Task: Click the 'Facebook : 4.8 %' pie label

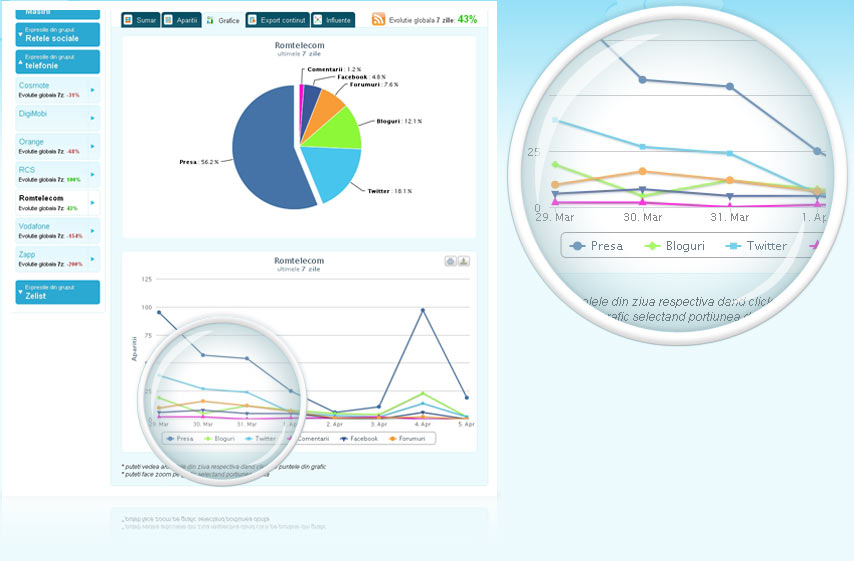Action: coord(361,77)
